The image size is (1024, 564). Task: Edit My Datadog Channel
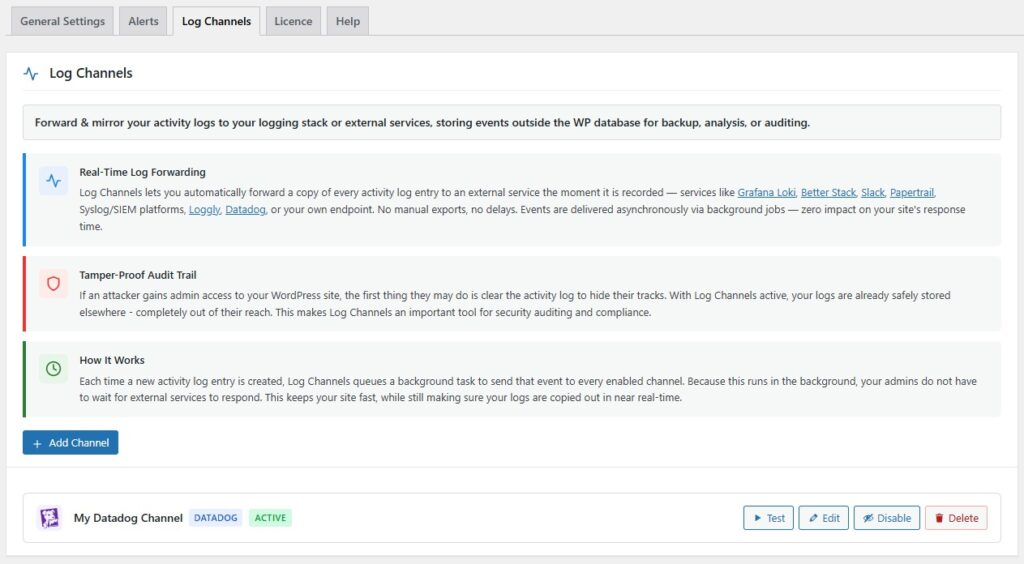point(824,518)
